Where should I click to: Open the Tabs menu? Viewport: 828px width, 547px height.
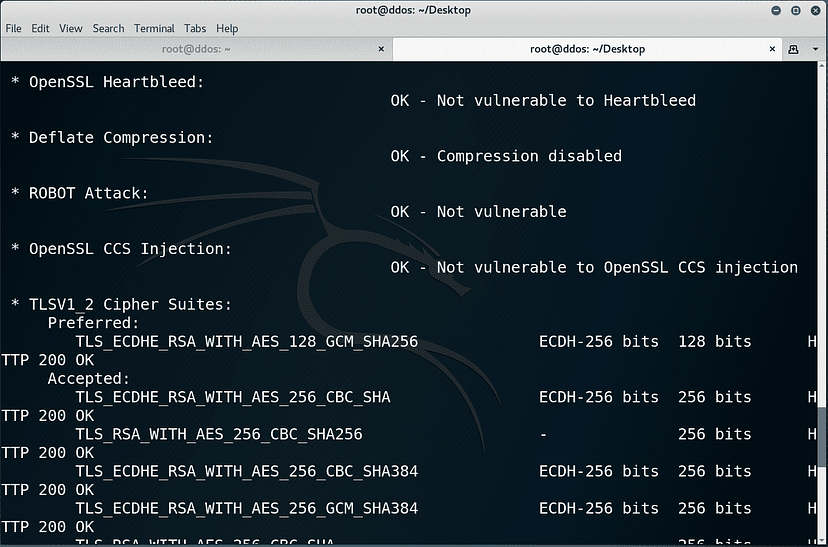(x=195, y=29)
